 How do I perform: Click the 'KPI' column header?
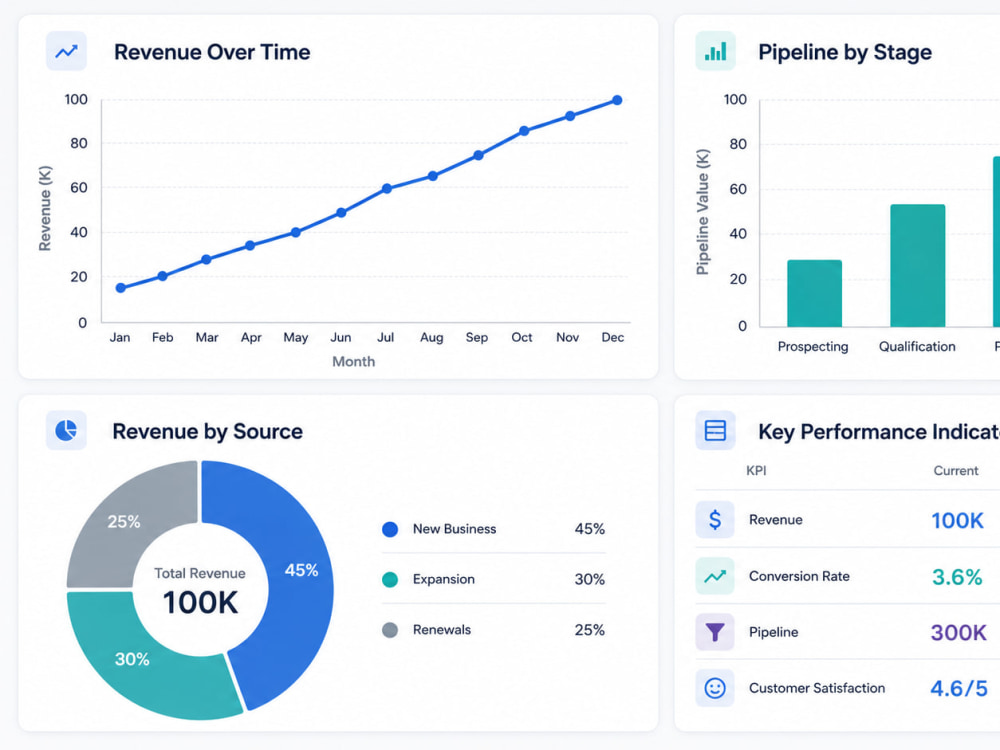coord(756,471)
